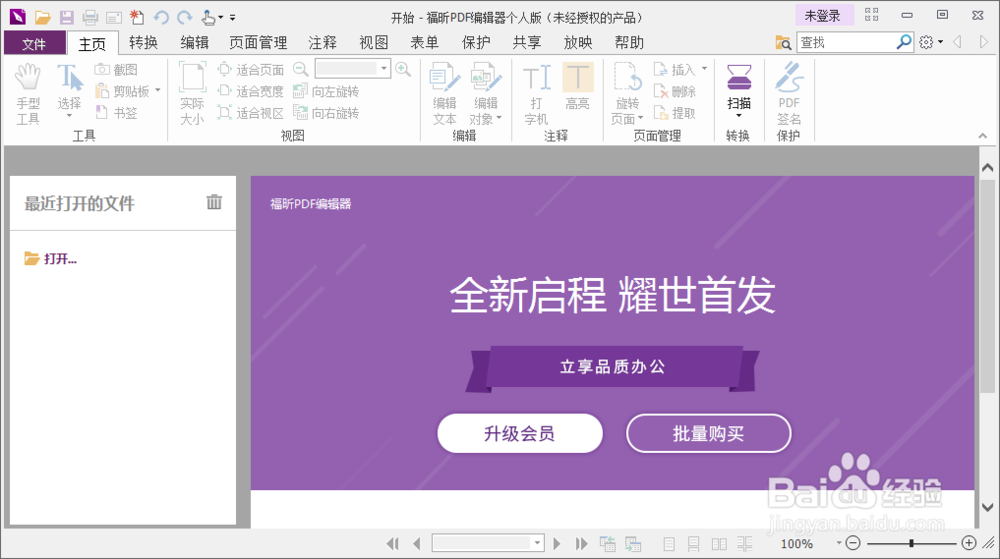The height and width of the screenshot is (559, 1000).
Task: Click the open folder icon in quick access toolbar
Action: [x=42, y=17]
